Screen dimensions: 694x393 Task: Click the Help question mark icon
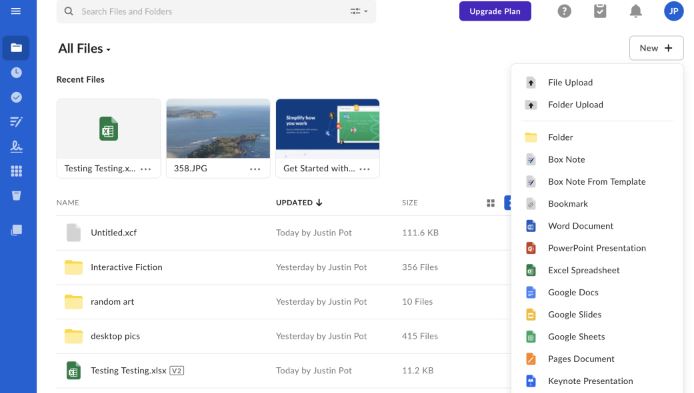pos(564,11)
